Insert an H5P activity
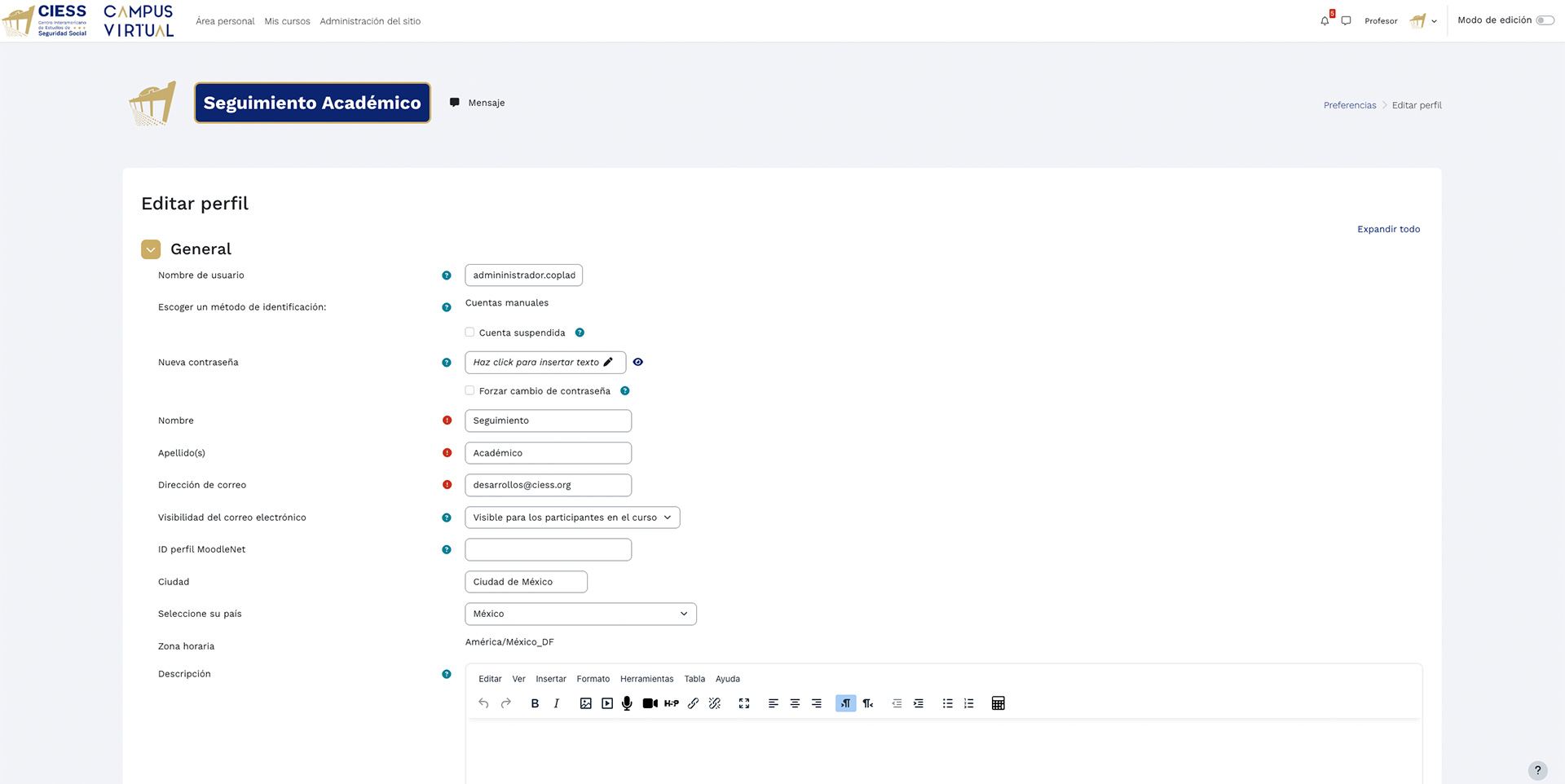This screenshot has width=1565, height=784. tap(672, 703)
